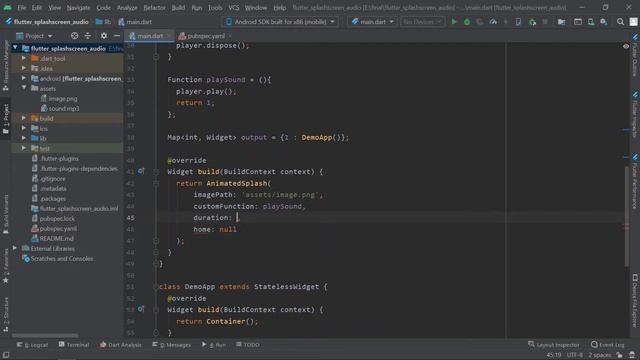Open the Event Log button
640x360 pixels.
[x=608, y=345]
